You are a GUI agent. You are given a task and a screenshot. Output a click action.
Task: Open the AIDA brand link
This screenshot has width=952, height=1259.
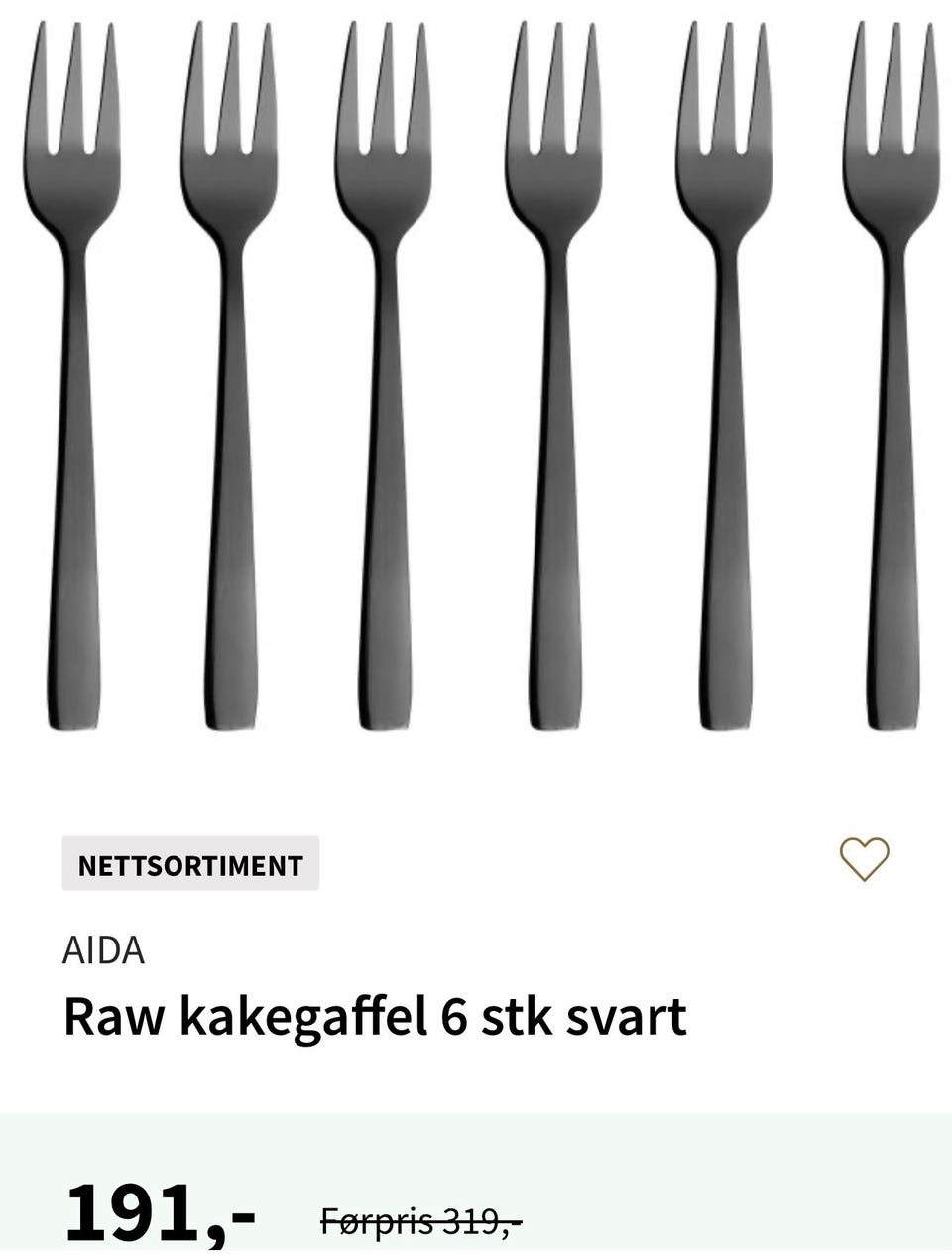point(103,950)
